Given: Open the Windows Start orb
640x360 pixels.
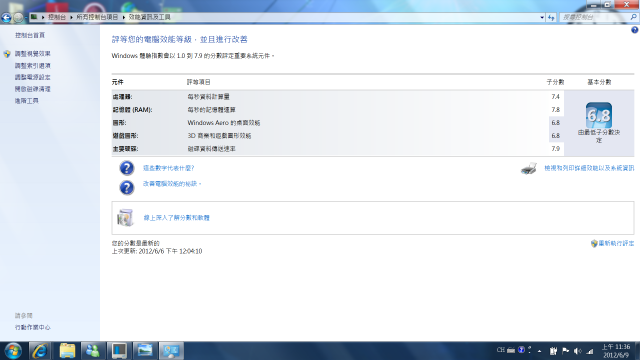Looking at the screenshot, I should (x=13, y=351).
